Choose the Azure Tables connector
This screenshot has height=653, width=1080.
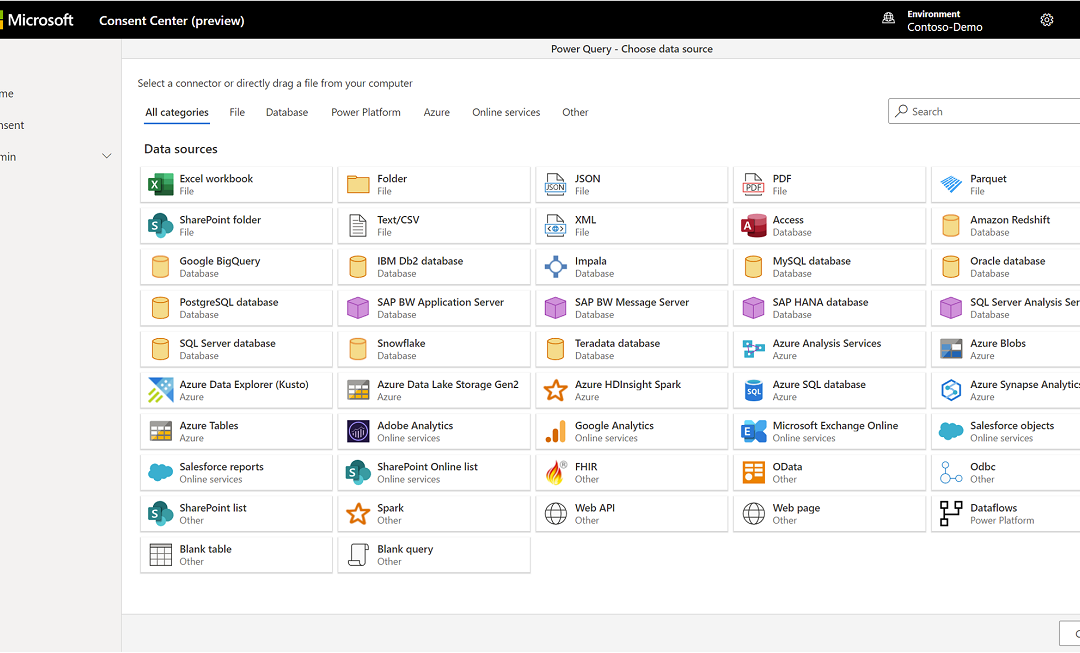[x=236, y=431]
